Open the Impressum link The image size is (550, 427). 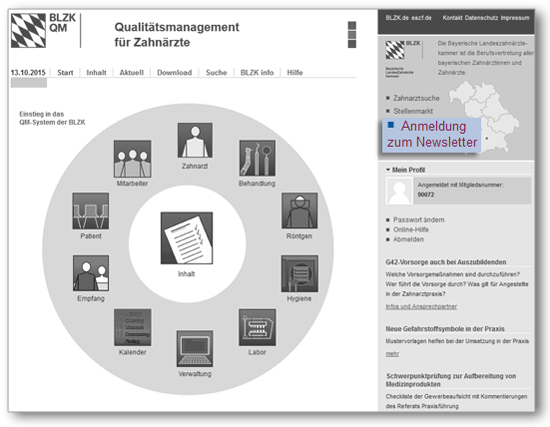coord(515,18)
